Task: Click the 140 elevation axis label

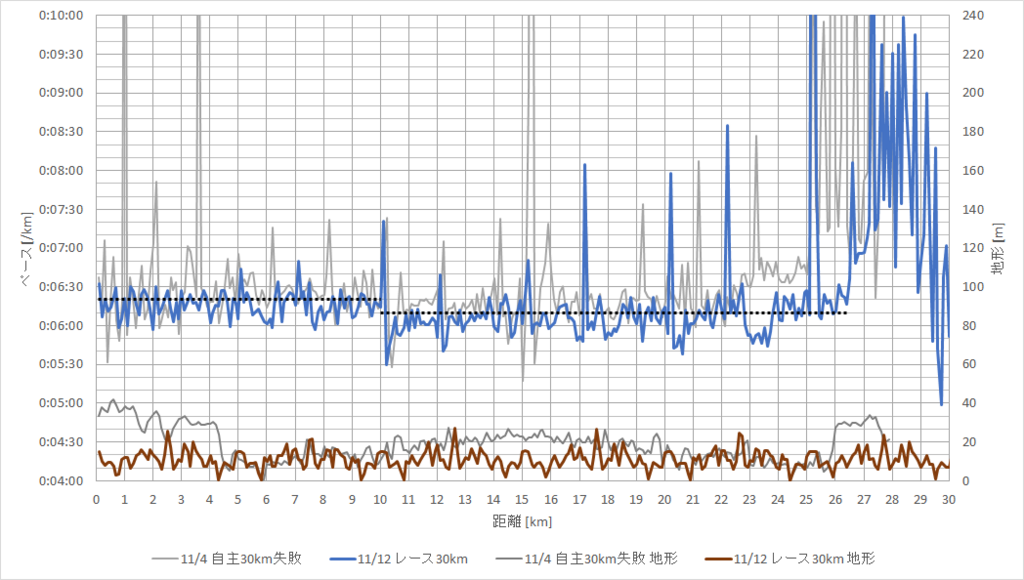Action: pos(973,210)
